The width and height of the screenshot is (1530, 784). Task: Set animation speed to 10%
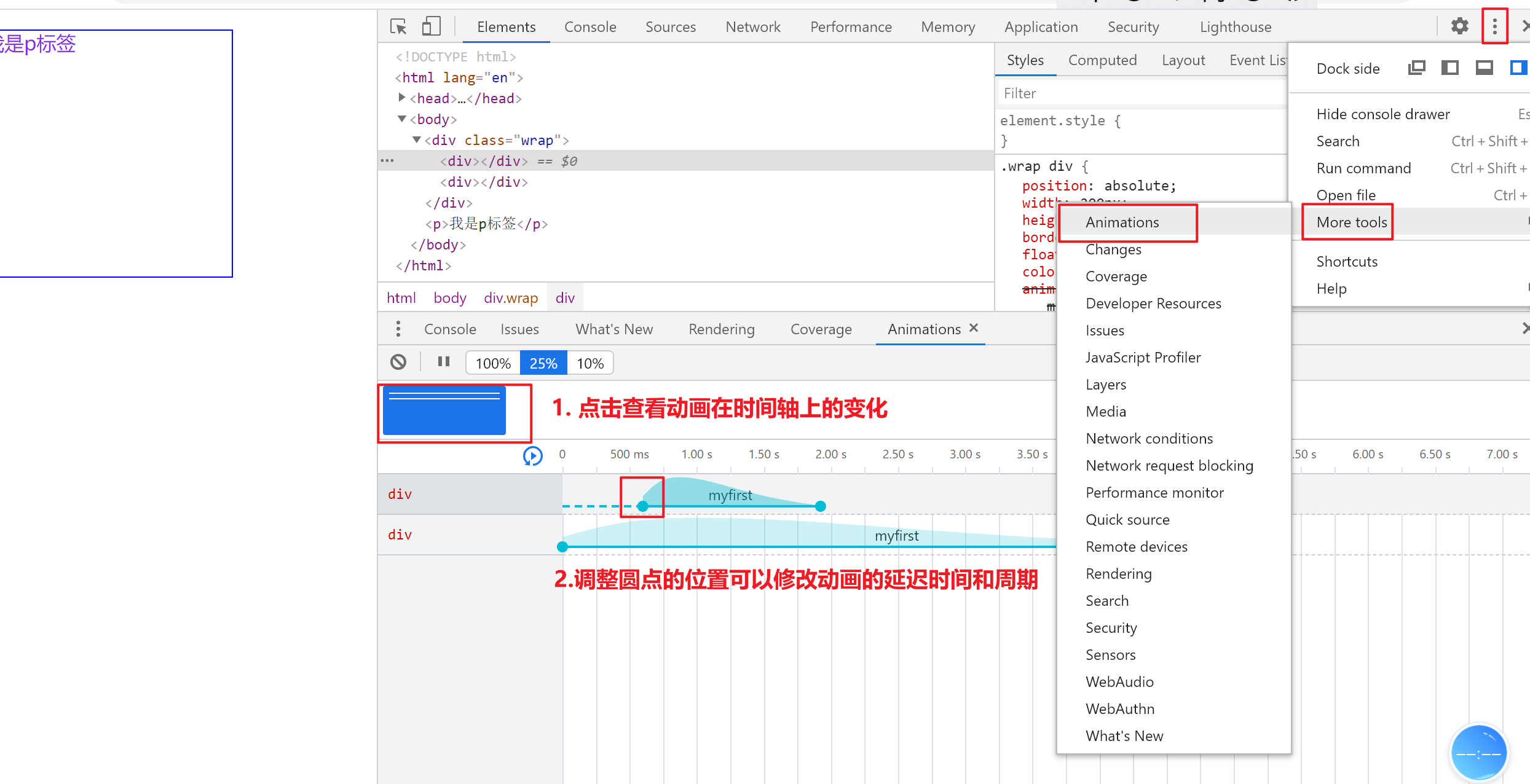click(x=590, y=363)
